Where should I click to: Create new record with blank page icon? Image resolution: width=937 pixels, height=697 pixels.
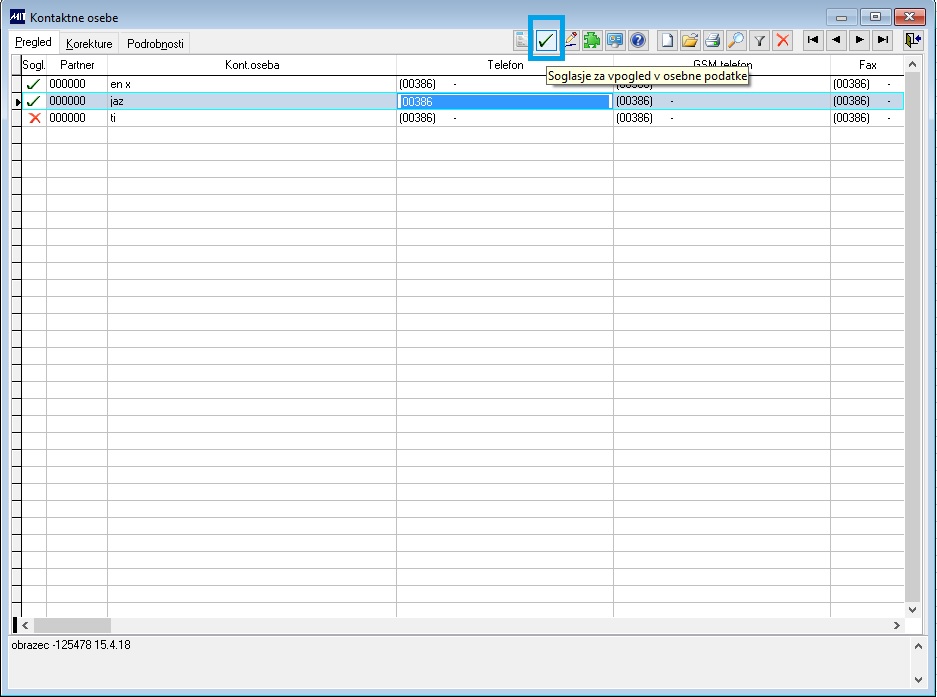[667, 41]
